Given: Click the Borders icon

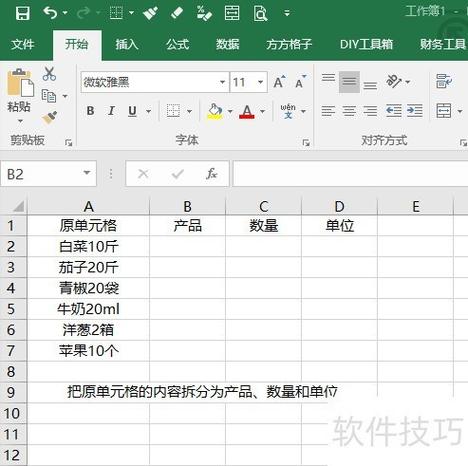Looking at the screenshot, I should 173,111.
